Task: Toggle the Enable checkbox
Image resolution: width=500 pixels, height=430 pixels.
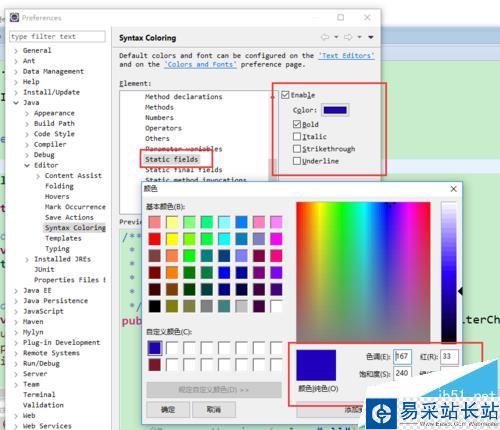Action: pyautogui.click(x=285, y=95)
